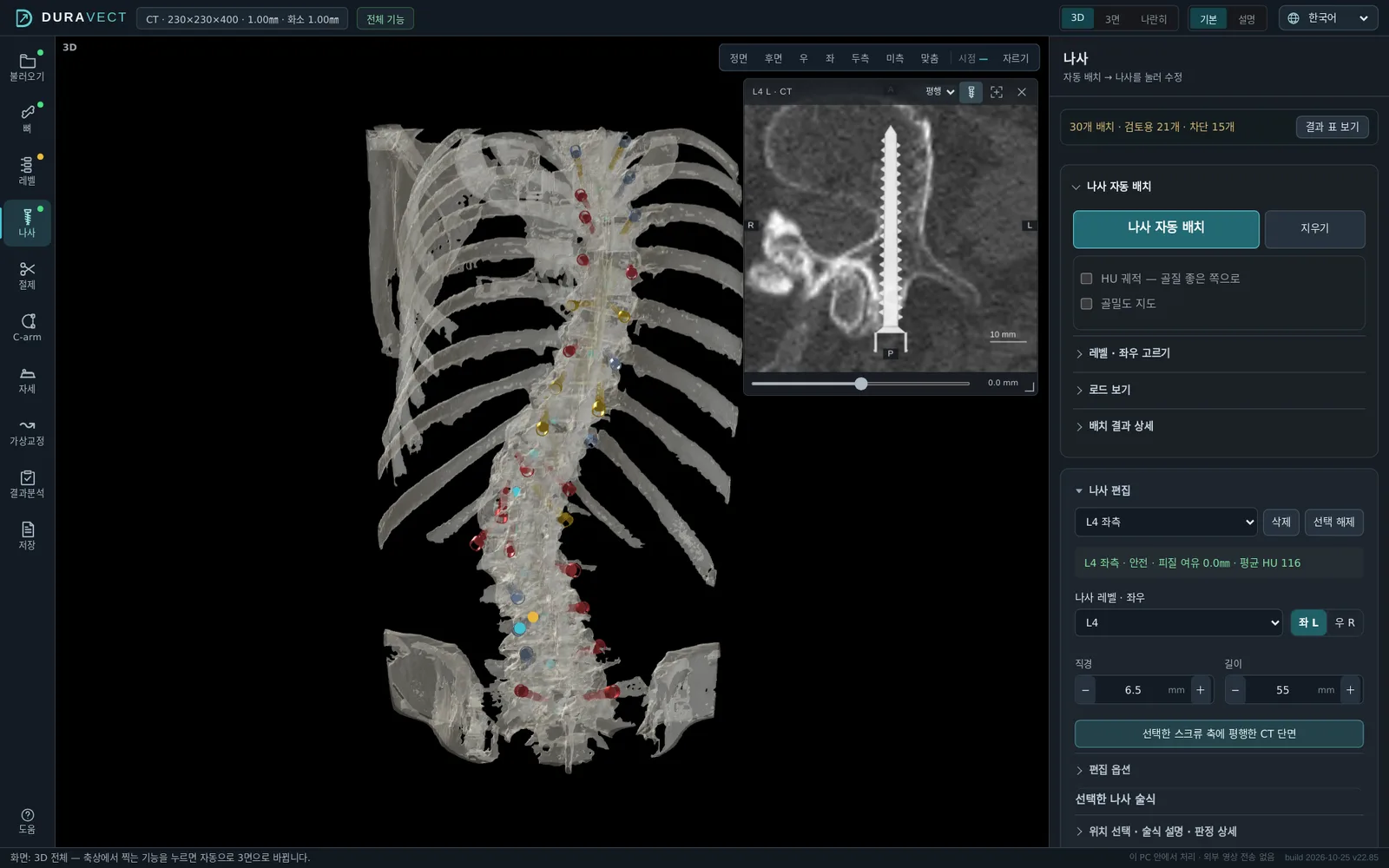Open the 레벨 (level) sidebar tool

[x=27, y=171]
